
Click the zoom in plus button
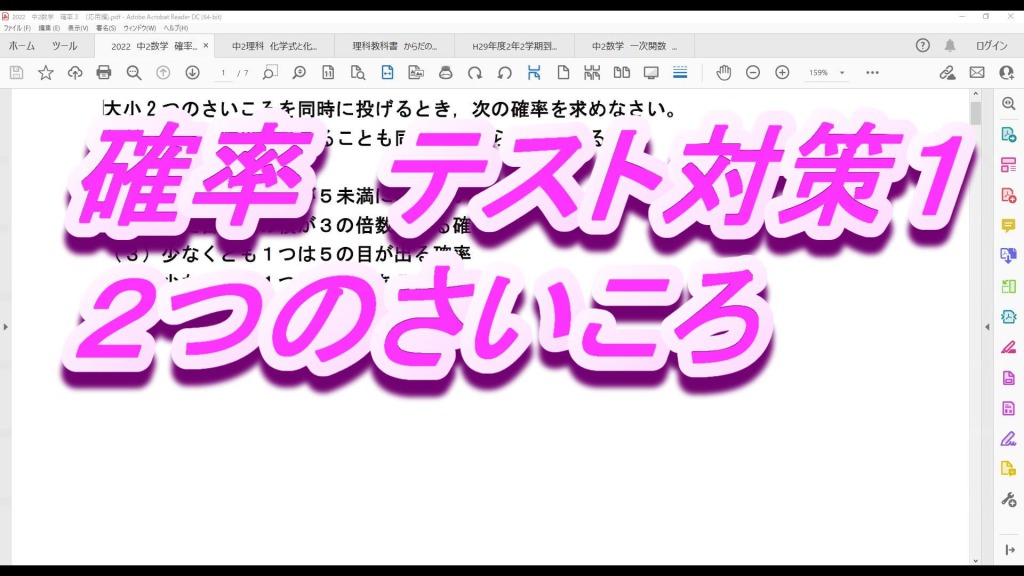(782, 73)
